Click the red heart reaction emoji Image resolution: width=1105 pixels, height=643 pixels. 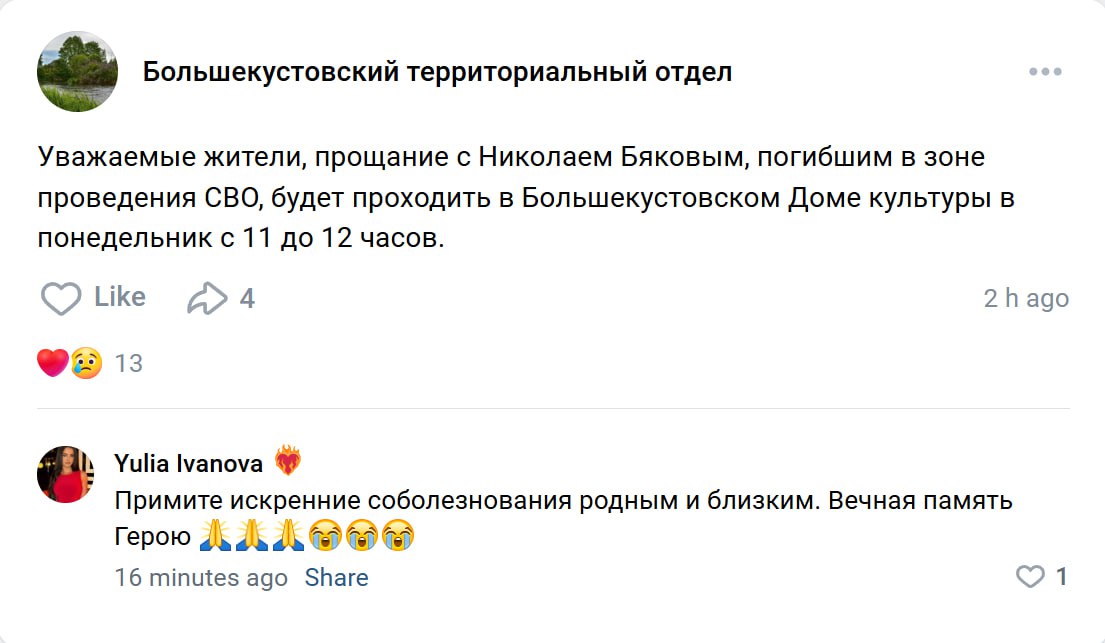pyautogui.click(x=52, y=362)
